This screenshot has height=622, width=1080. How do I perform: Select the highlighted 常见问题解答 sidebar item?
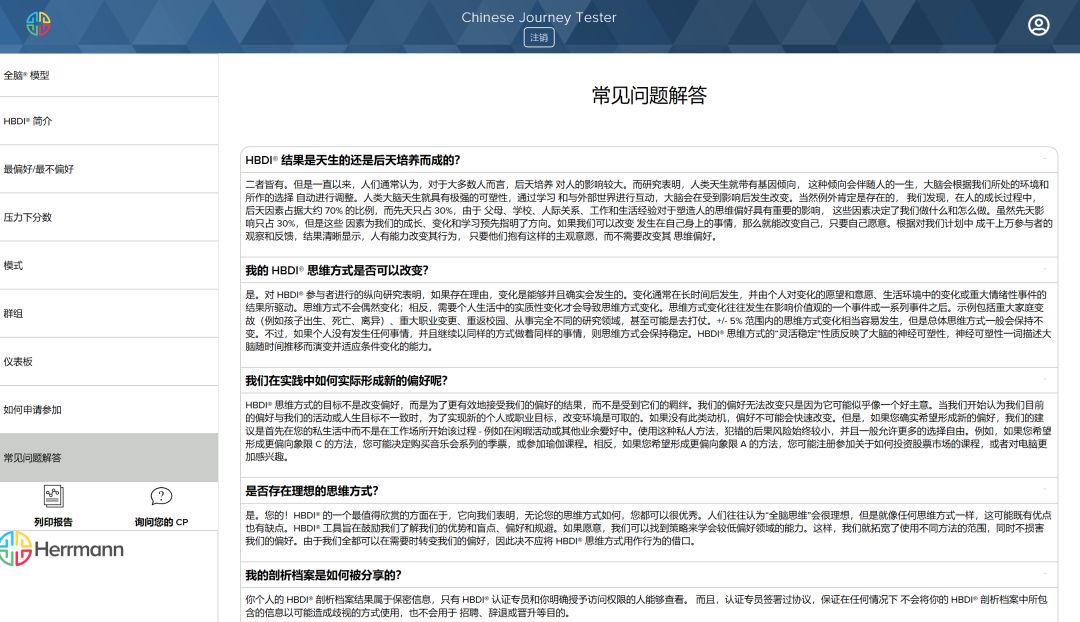click(x=109, y=457)
